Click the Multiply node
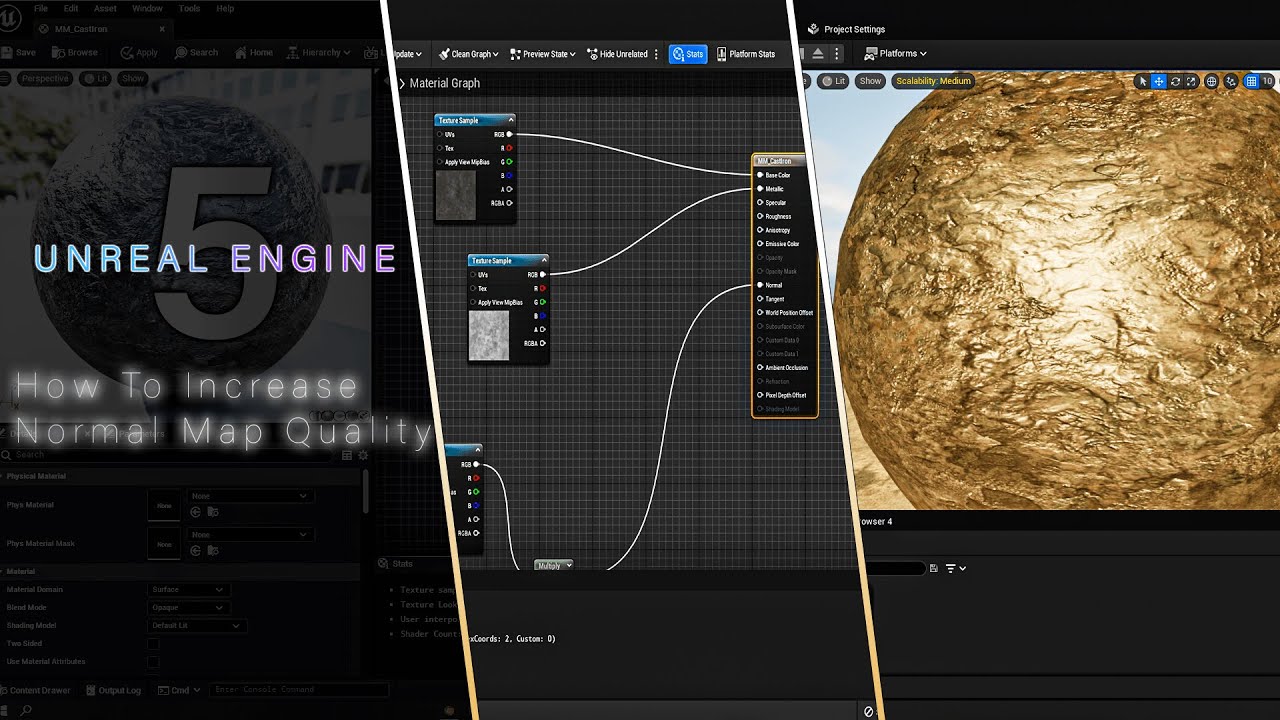 coord(554,565)
